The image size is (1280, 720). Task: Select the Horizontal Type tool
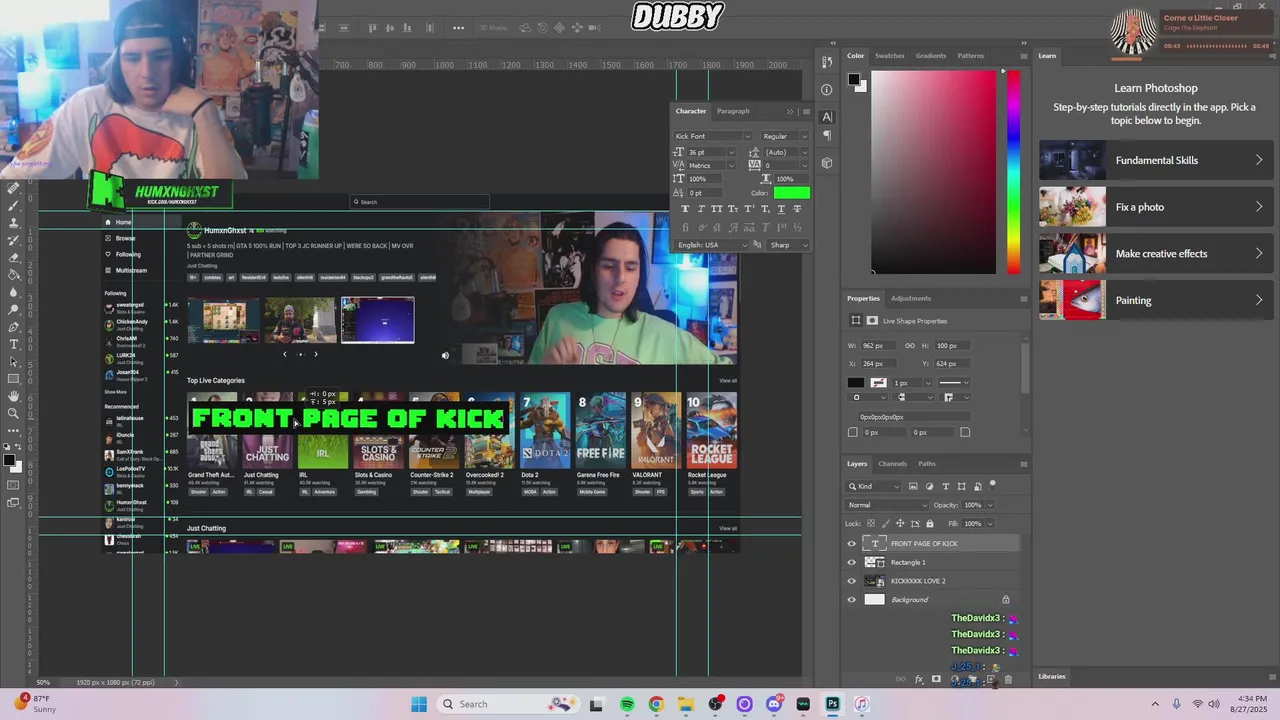[x=13, y=344]
